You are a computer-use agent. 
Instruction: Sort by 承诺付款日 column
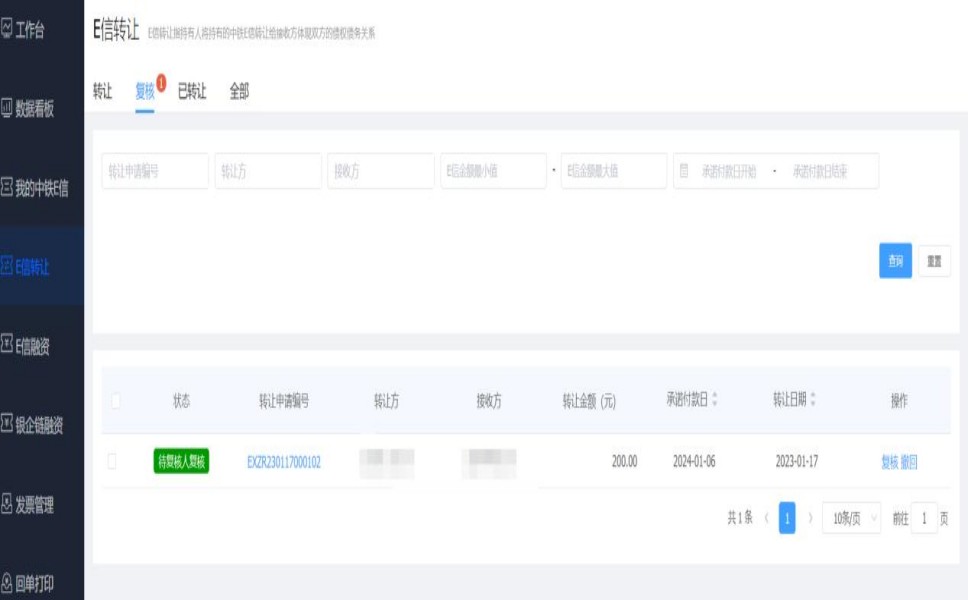click(714, 400)
